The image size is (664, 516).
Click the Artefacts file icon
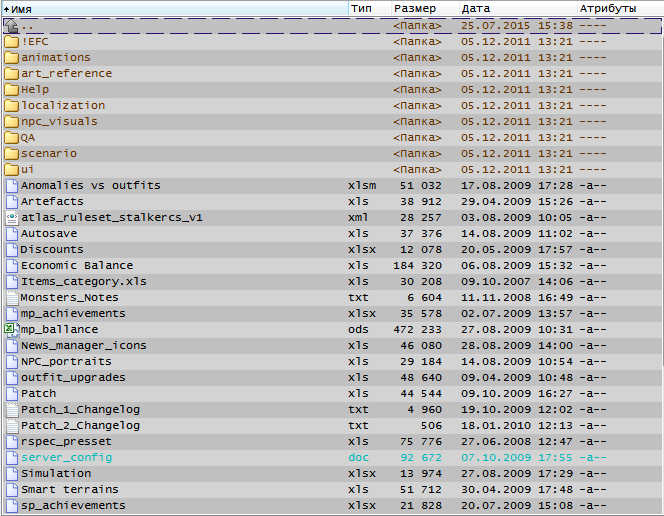click(x=12, y=202)
